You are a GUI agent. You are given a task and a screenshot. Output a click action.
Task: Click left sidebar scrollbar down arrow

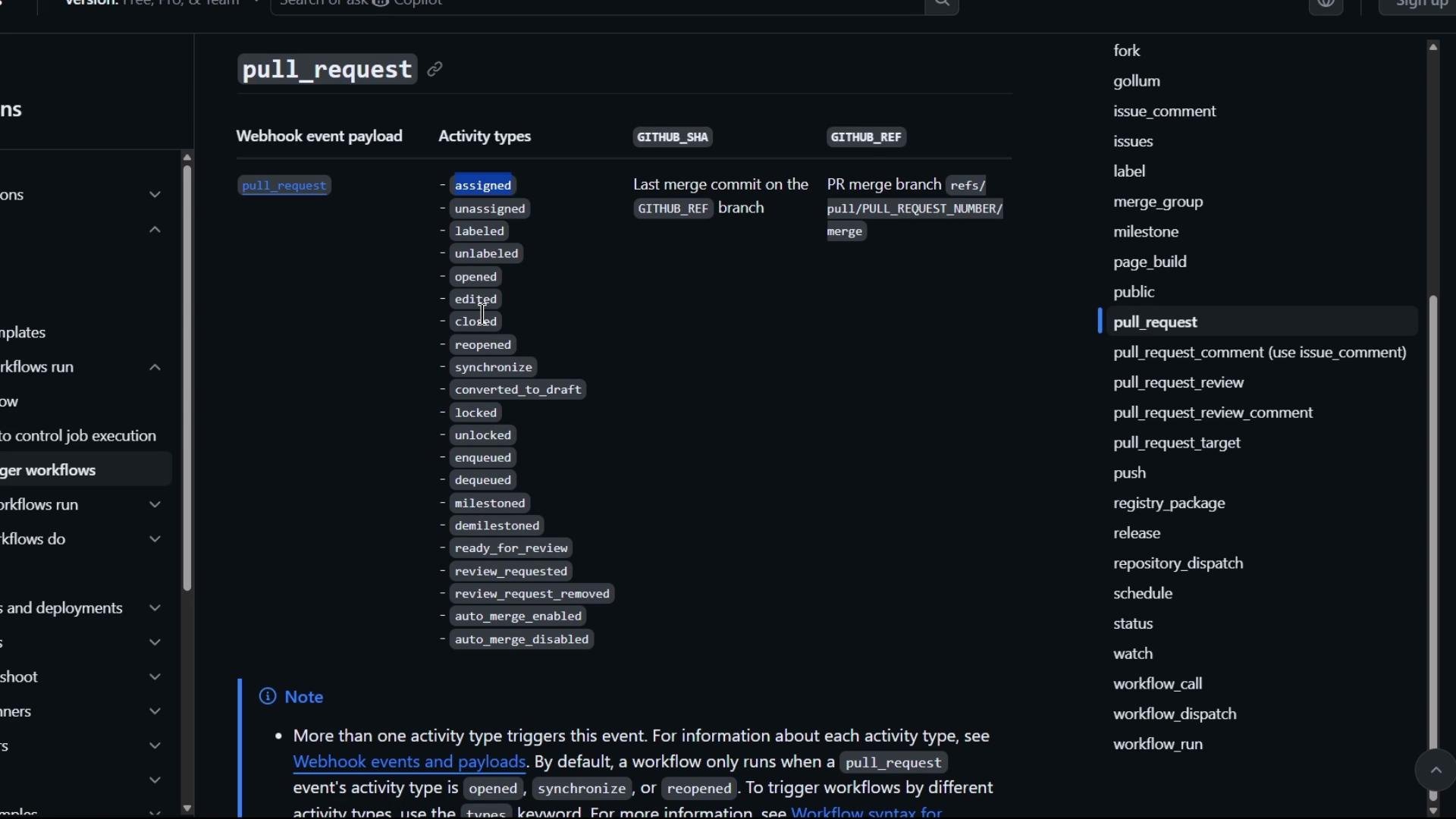pyautogui.click(x=187, y=808)
